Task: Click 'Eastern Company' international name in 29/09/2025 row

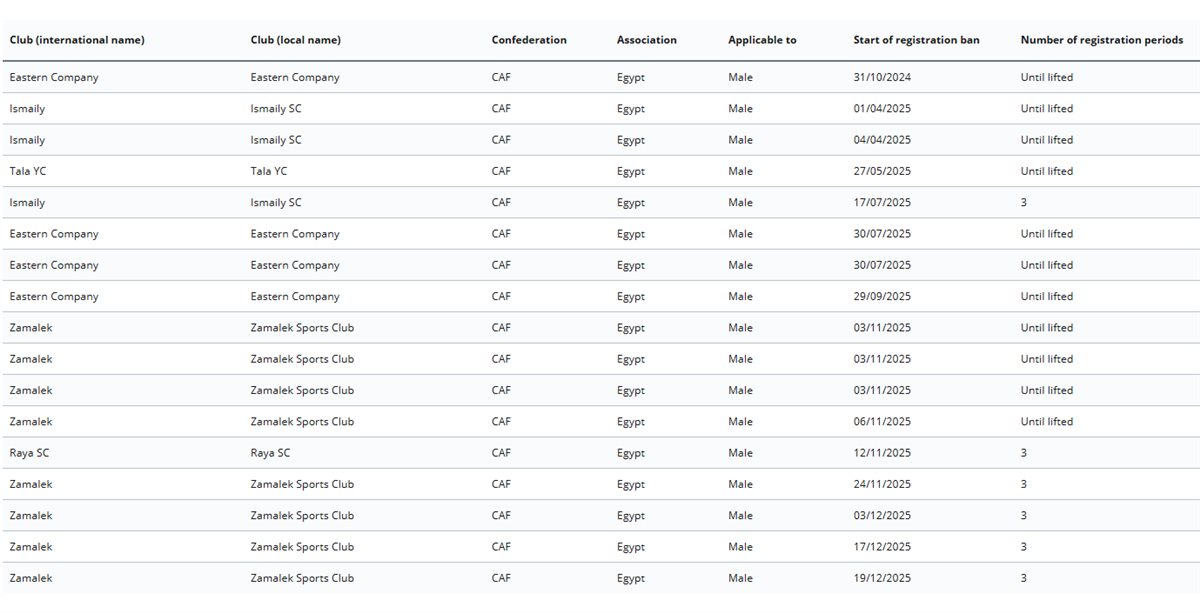Action: tap(54, 296)
